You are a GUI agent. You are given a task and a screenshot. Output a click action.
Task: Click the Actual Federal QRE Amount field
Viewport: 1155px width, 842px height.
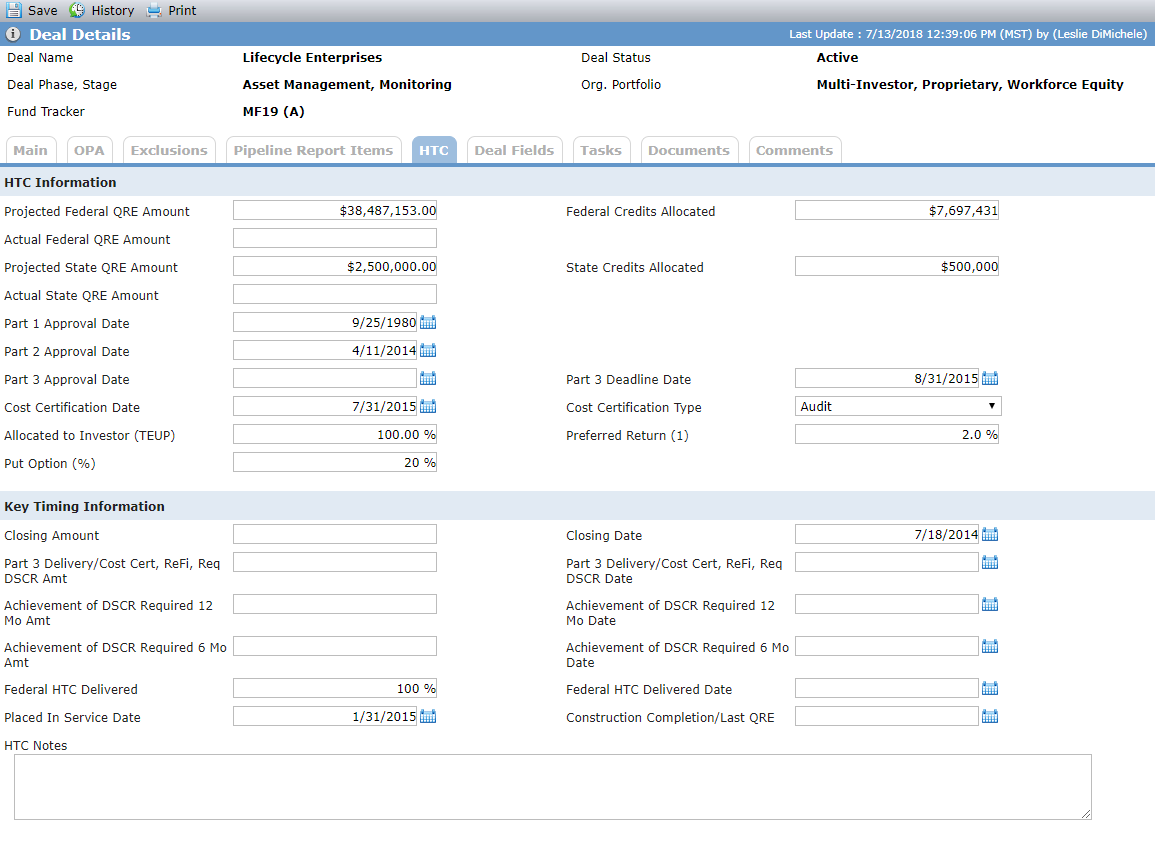(x=335, y=239)
